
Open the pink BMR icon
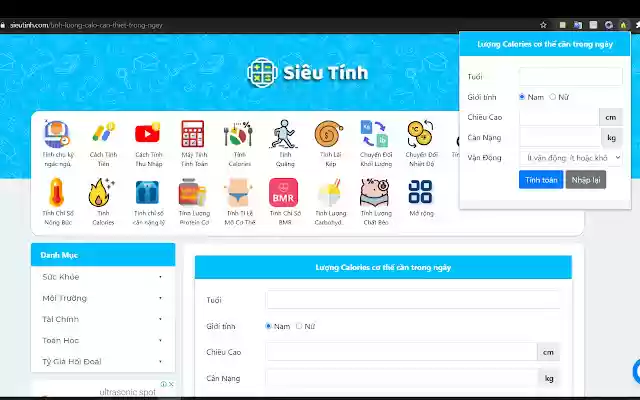(283, 192)
